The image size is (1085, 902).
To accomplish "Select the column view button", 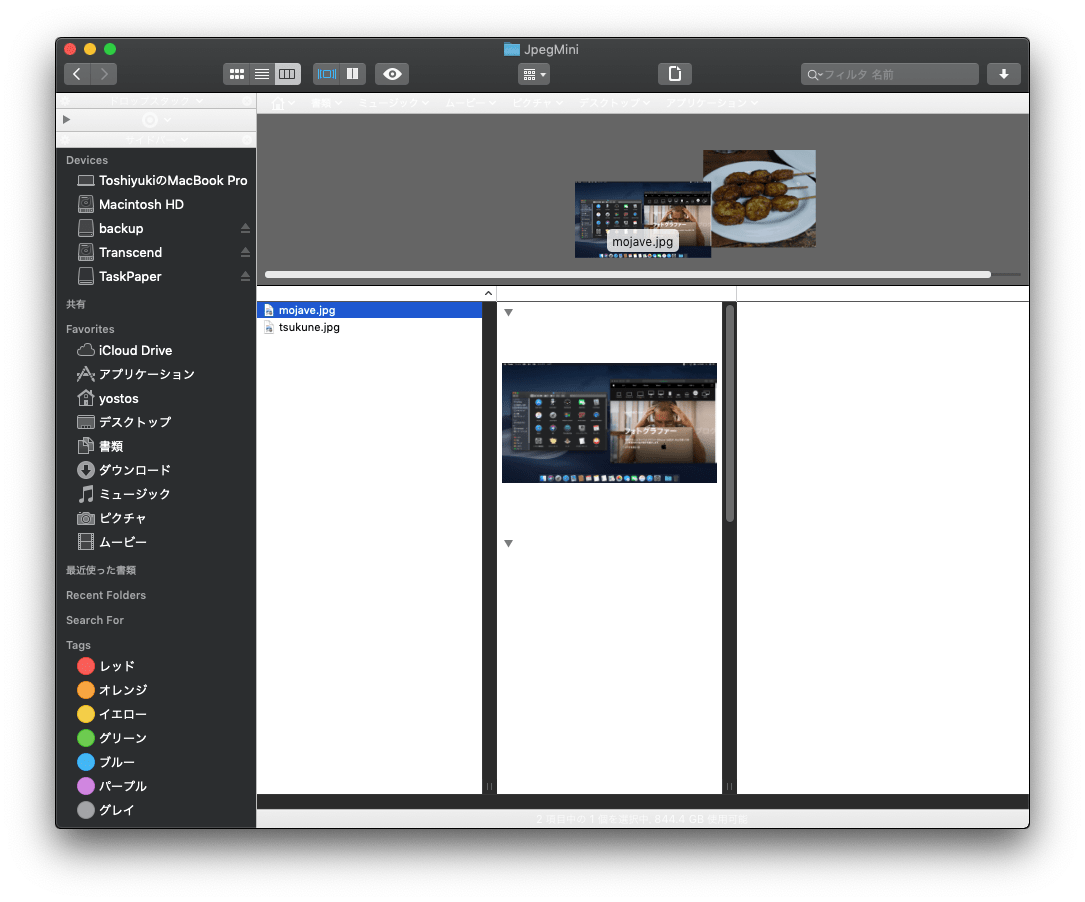I will [287, 74].
